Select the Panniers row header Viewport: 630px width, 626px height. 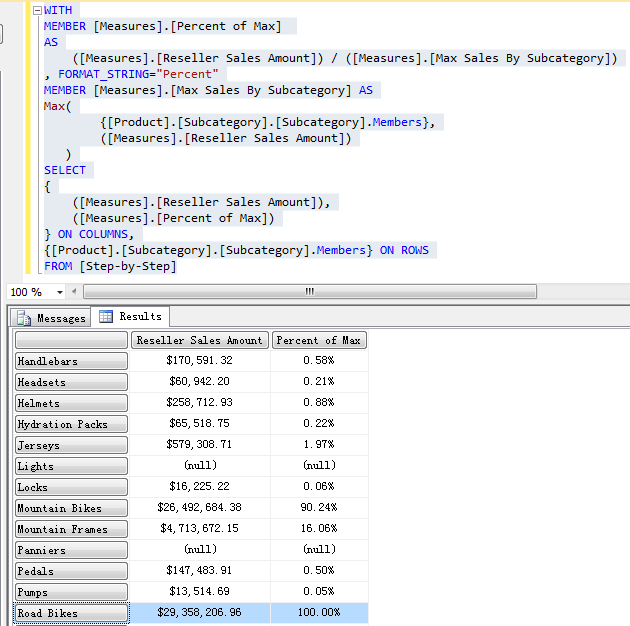coord(72,550)
